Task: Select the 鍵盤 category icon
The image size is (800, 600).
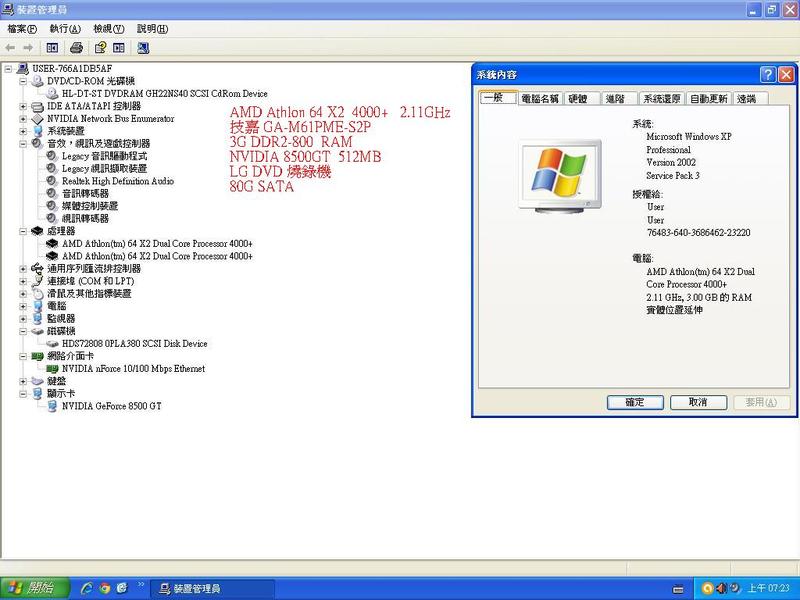Action: click(37, 381)
